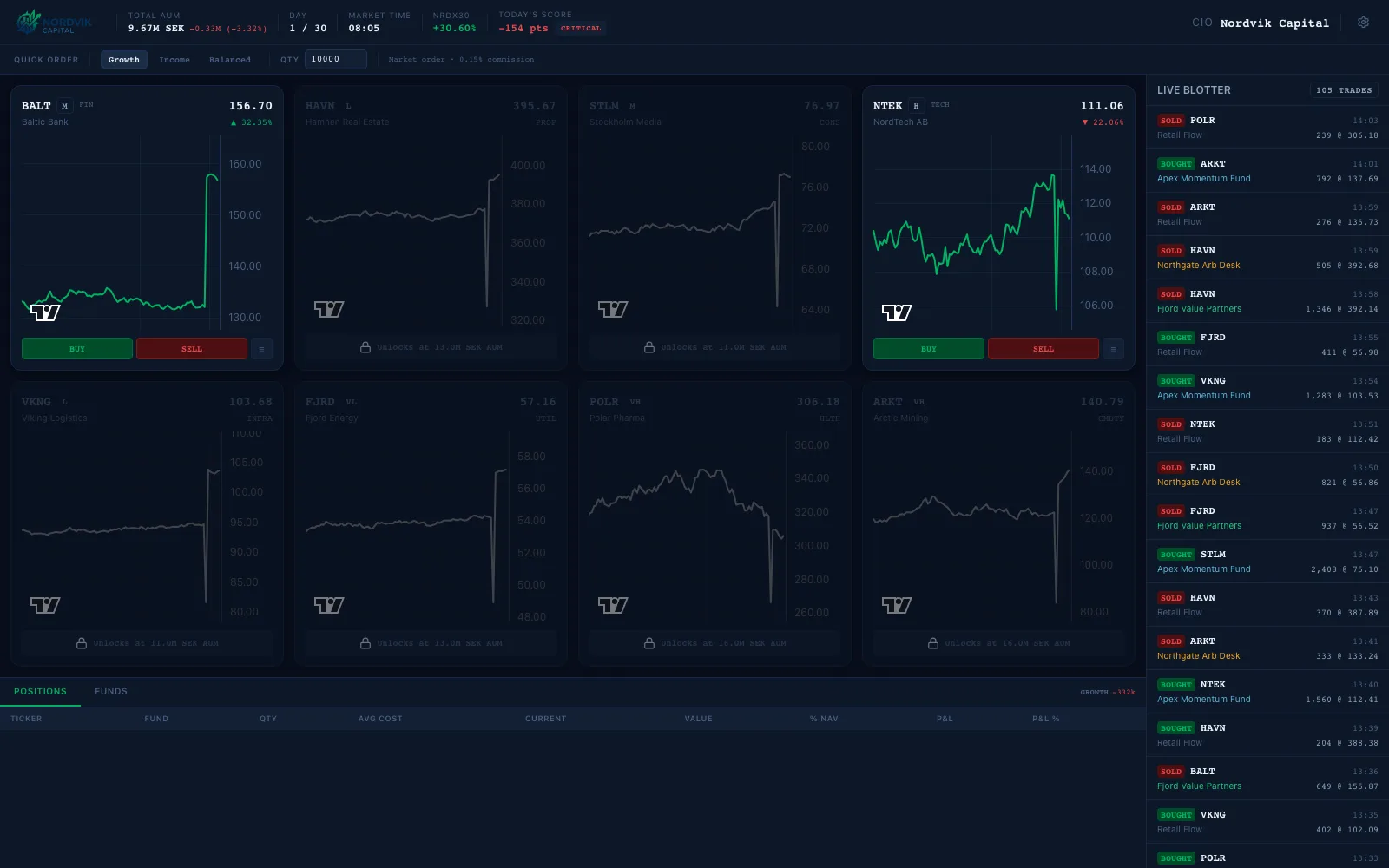Switch to the Positions tab
Screen dimensions: 1389x868
pos(40,692)
